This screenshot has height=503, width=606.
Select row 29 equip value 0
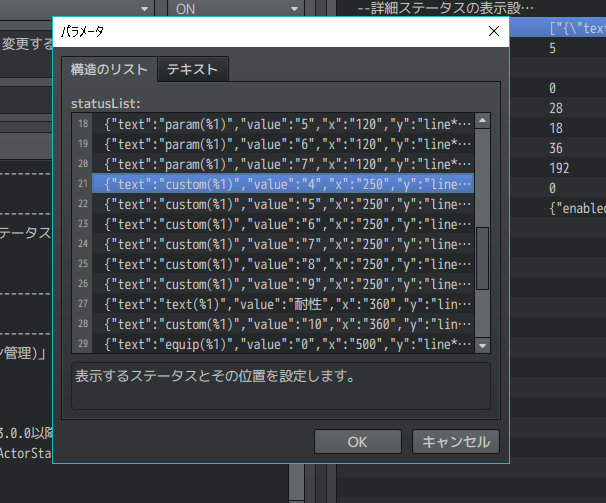pyautogui.click(x=283, y=344)
